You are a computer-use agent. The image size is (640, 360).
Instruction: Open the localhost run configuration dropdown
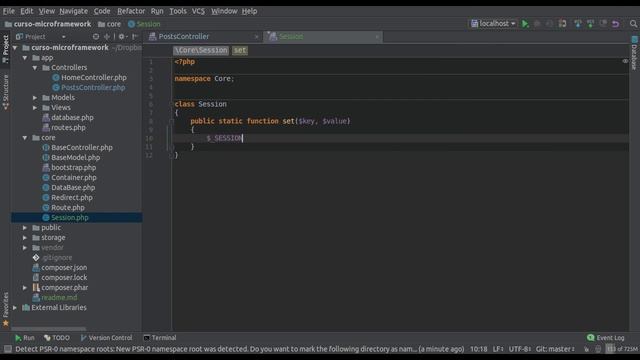[493, 24]
